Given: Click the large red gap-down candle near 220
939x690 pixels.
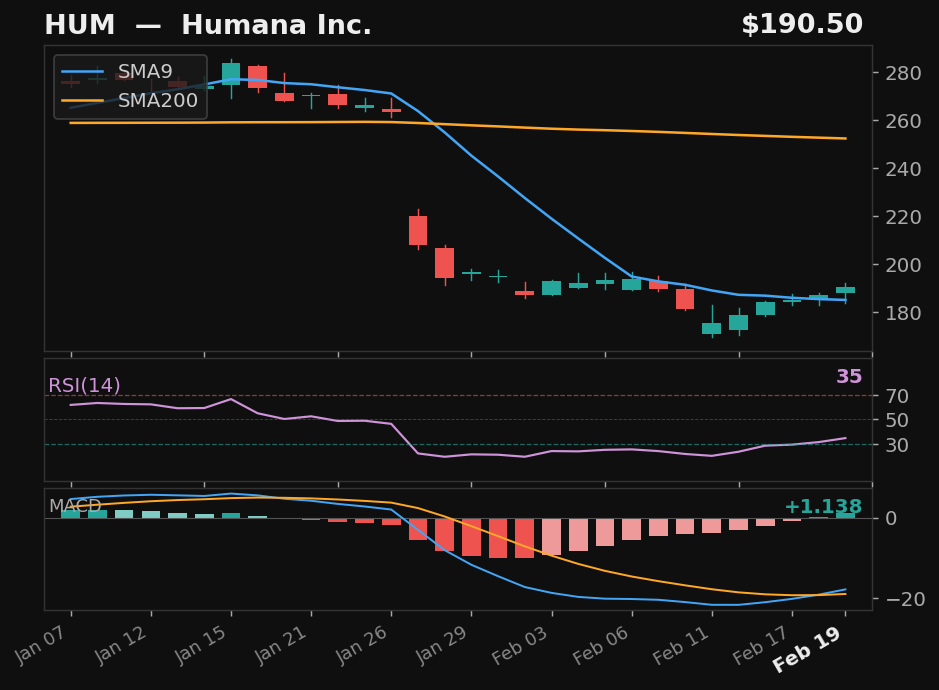Looking at the screenshot, I should 418,230.
